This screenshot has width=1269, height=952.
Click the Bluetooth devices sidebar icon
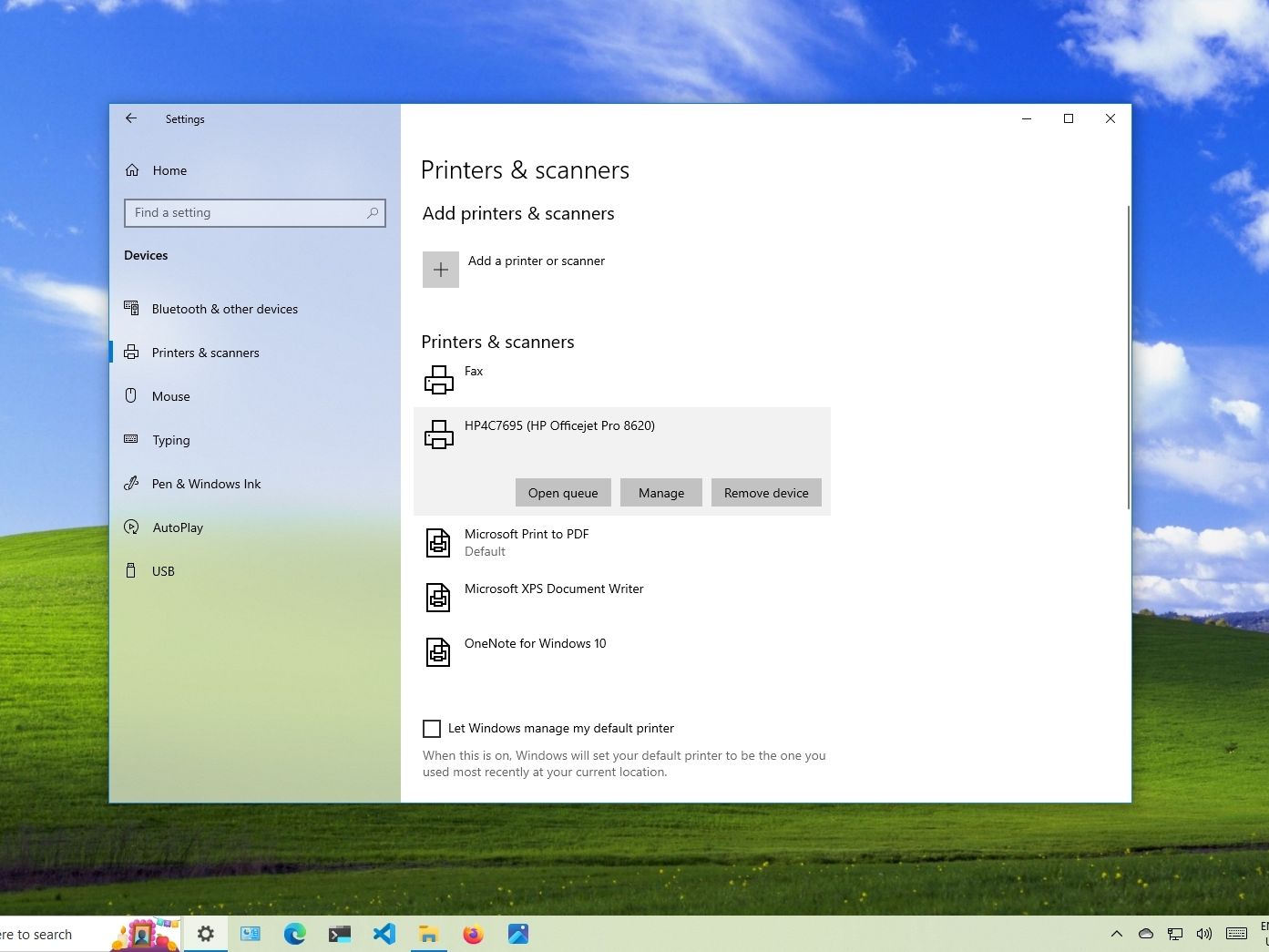coord(131,308)
